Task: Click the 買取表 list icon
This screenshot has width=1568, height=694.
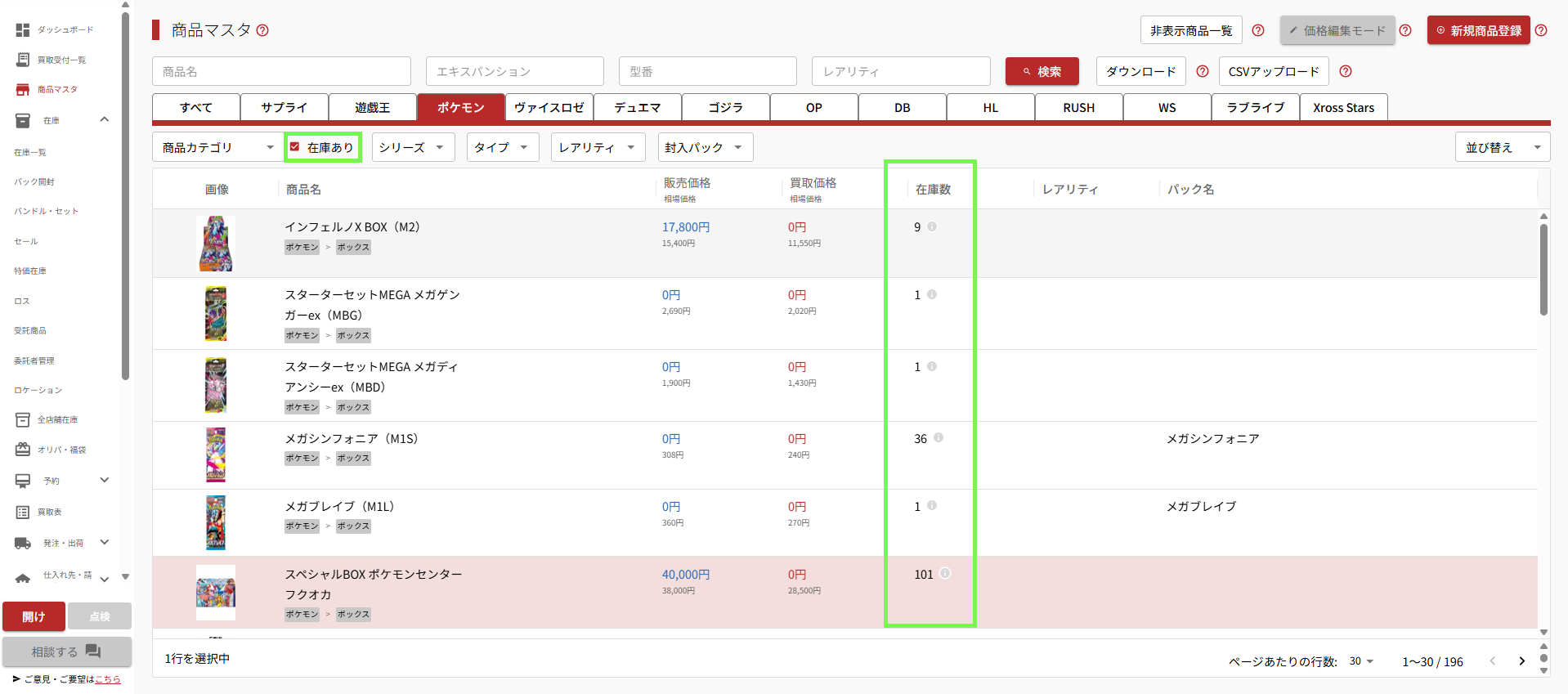Action: pyautogui.click(x=23, y=513)
